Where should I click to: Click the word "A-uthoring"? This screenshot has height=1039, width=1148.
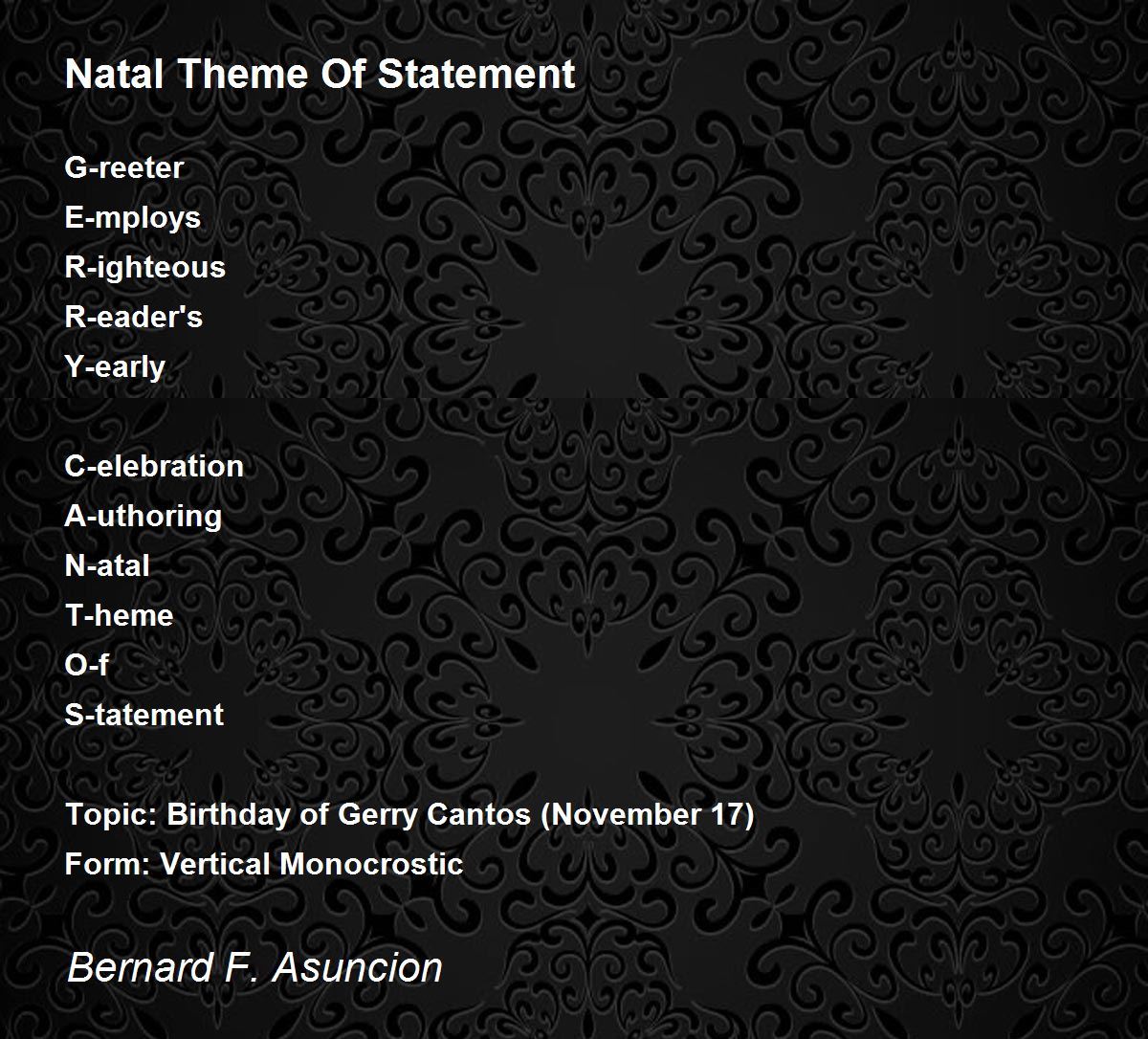coord(143,517)
